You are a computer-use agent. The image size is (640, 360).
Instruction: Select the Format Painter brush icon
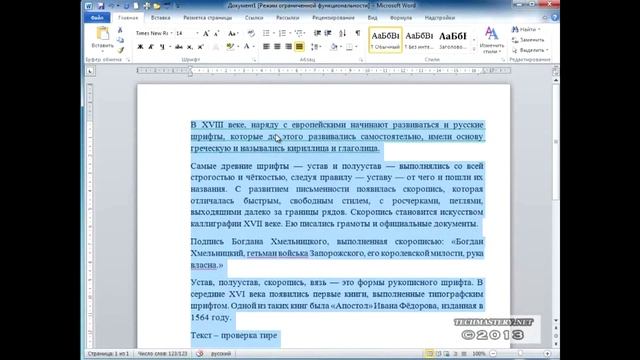click(120, 50)
